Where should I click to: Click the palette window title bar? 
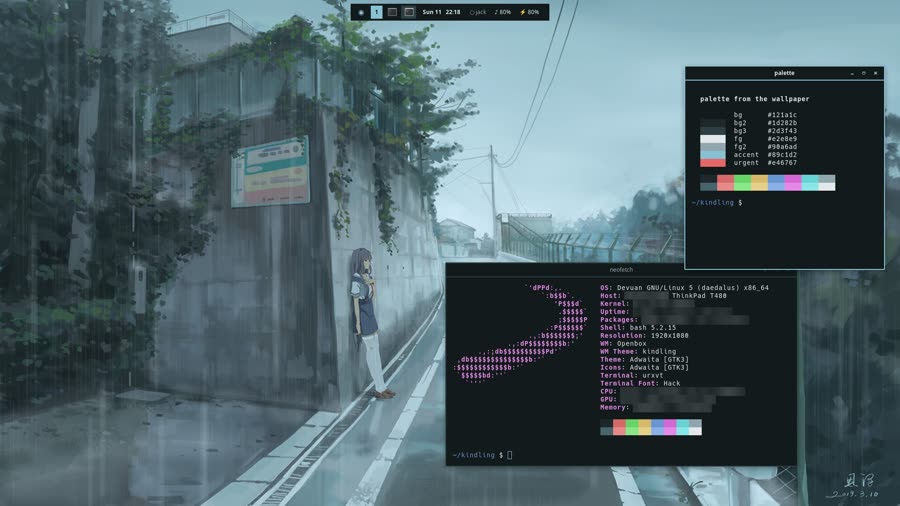(x=784, y=73)
